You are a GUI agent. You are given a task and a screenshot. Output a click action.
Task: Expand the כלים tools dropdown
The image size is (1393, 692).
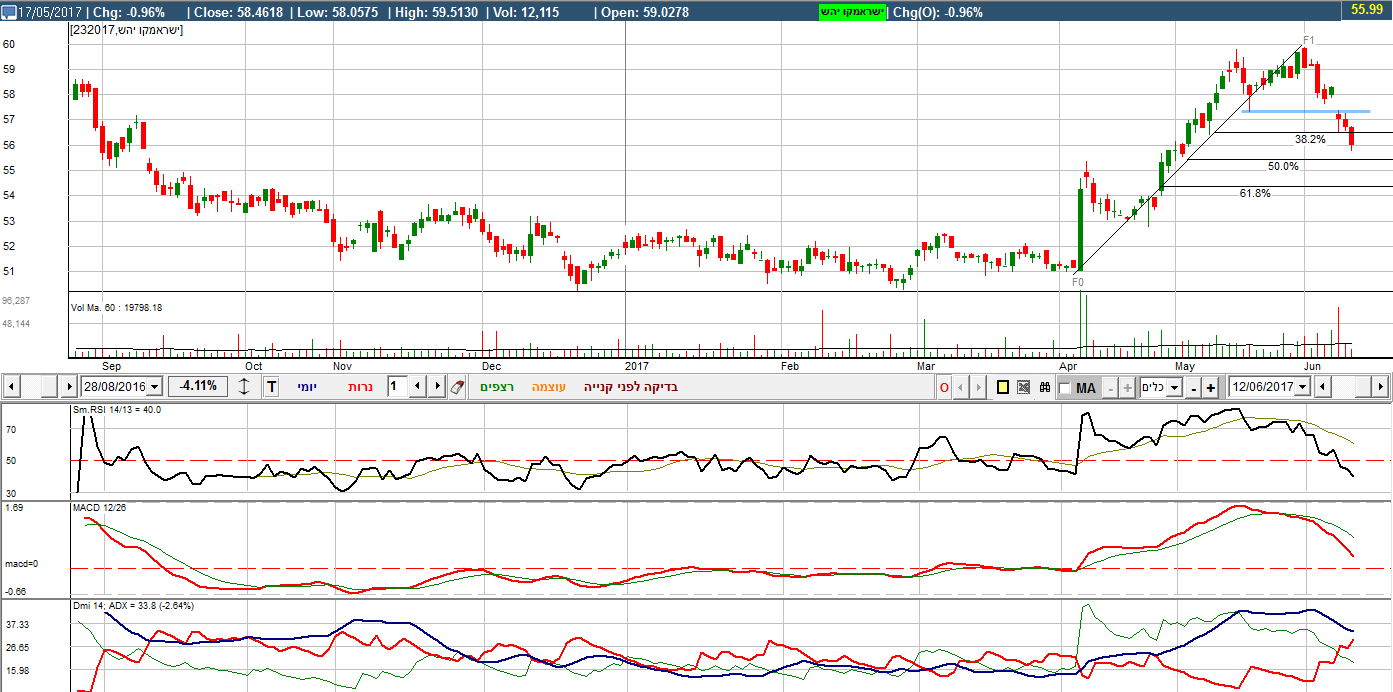tap(1174, 388)
